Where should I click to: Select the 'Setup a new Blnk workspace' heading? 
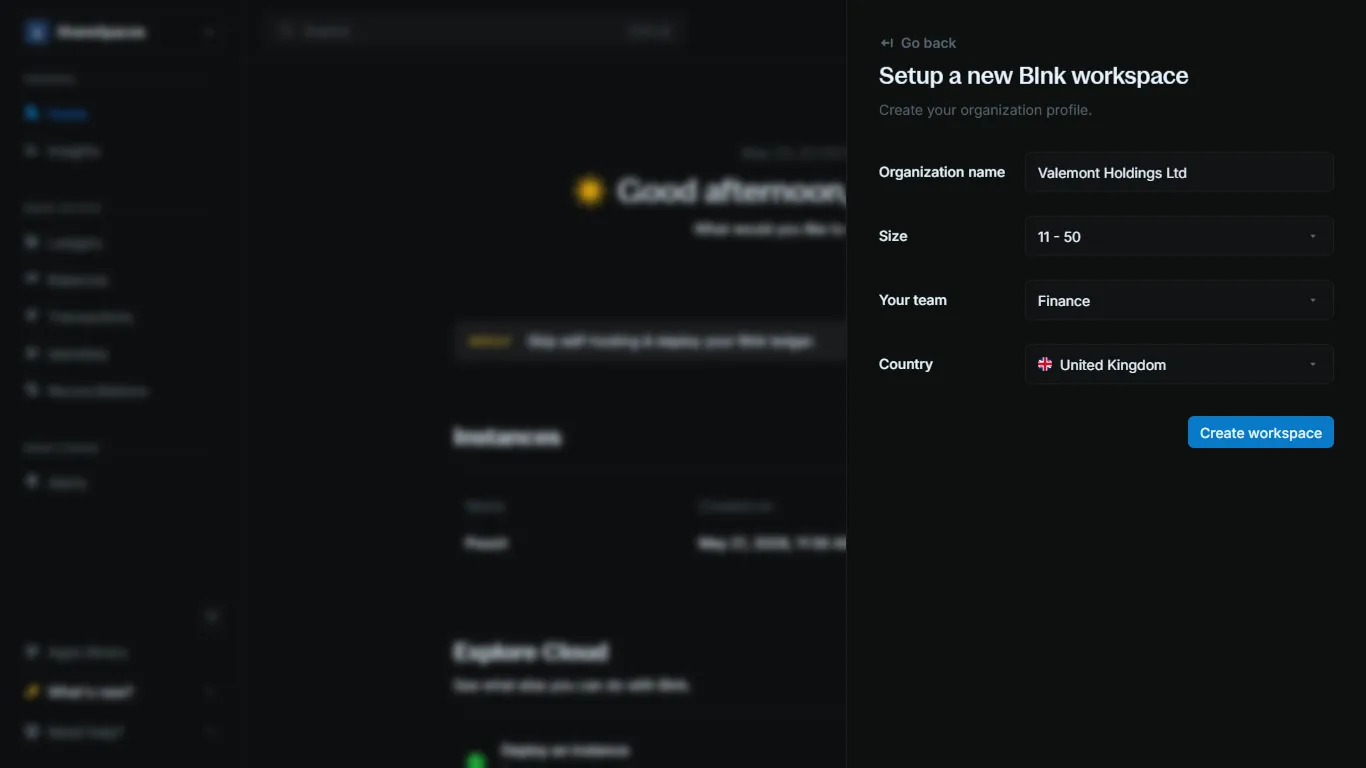tap(1033, 76)
